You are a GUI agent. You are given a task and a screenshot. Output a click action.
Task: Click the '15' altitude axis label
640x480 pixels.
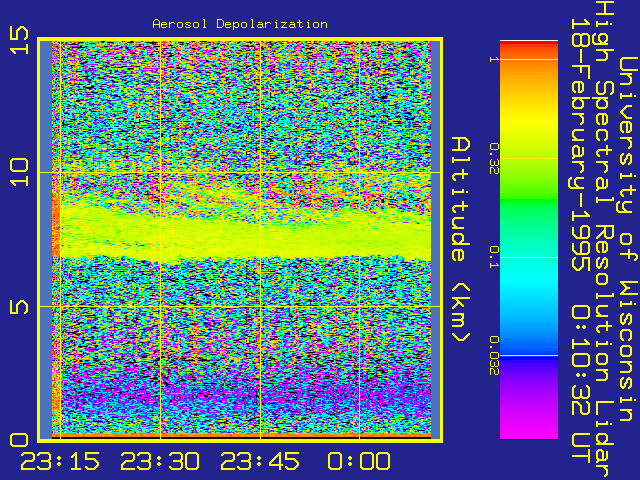(x=20, y=40)
